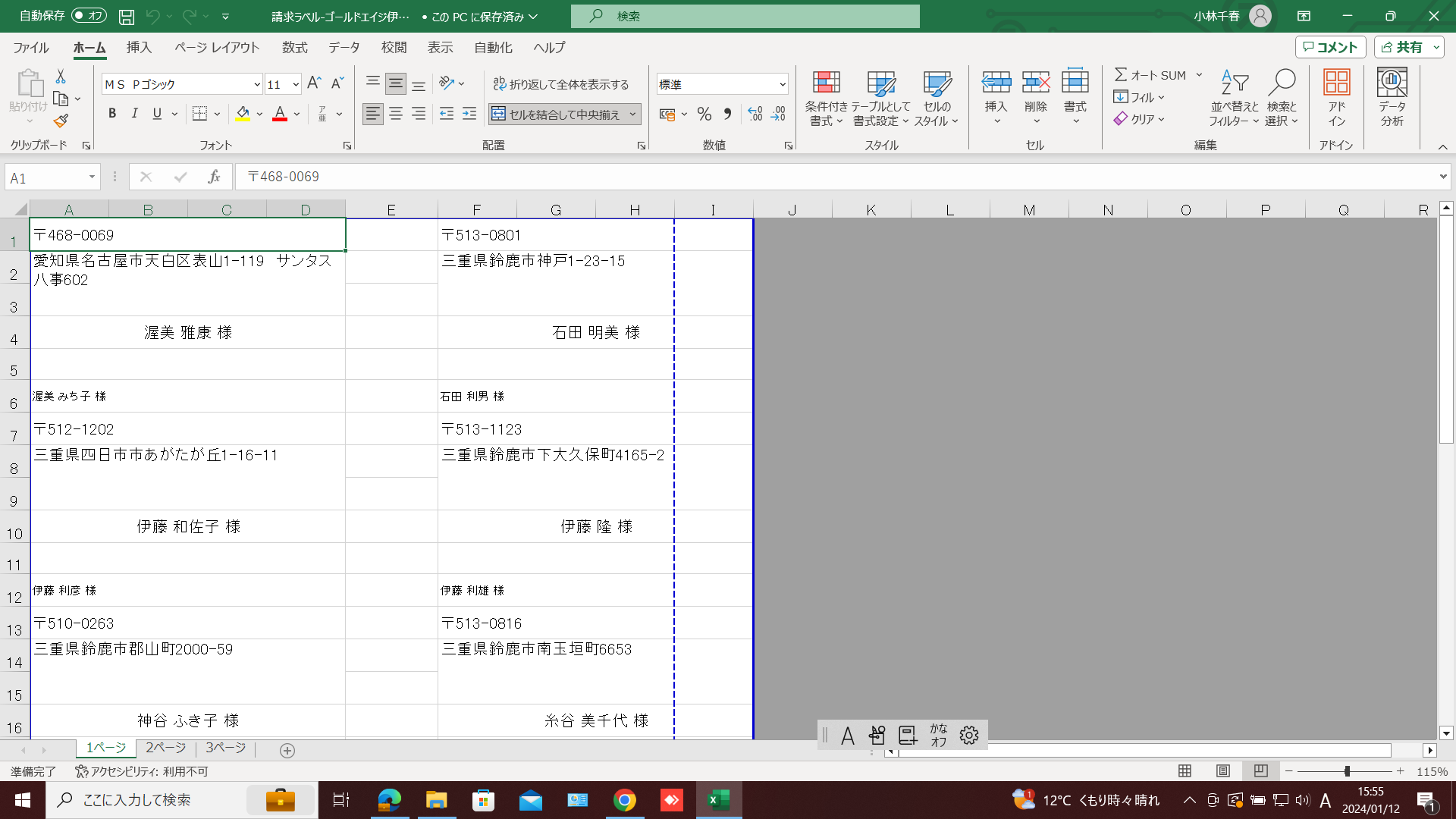Click the fill color bucket icon
The image size is (1456, 819).
point(243,114)
